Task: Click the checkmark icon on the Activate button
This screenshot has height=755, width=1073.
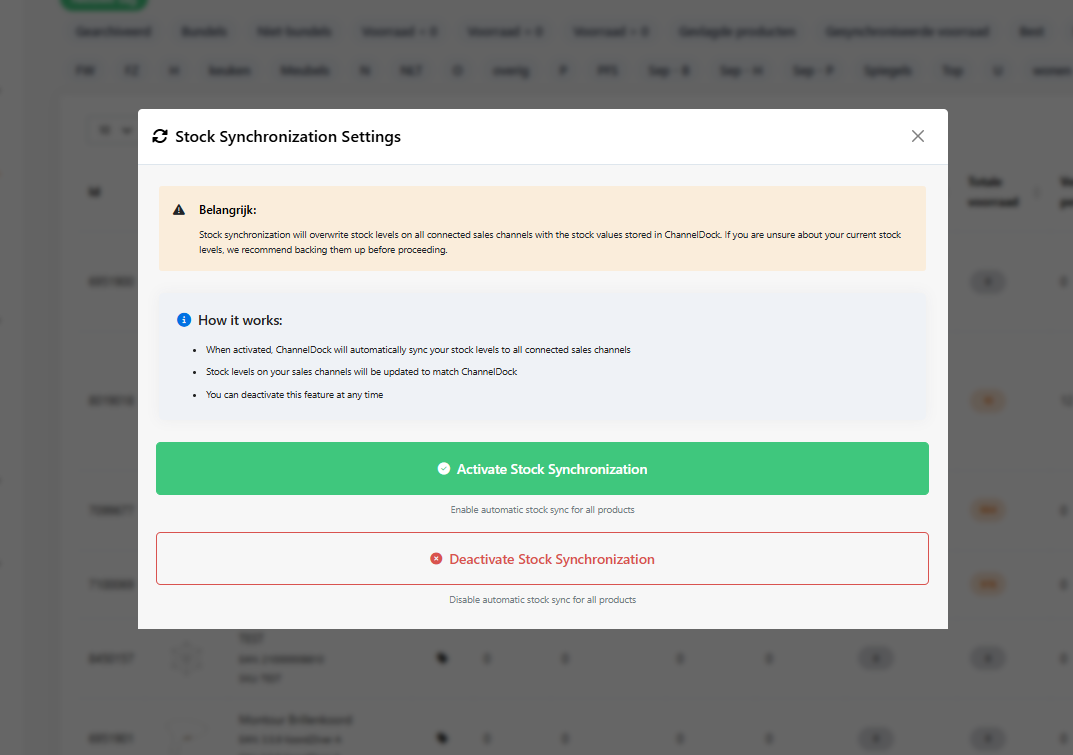Action: [x=444, y=468]
